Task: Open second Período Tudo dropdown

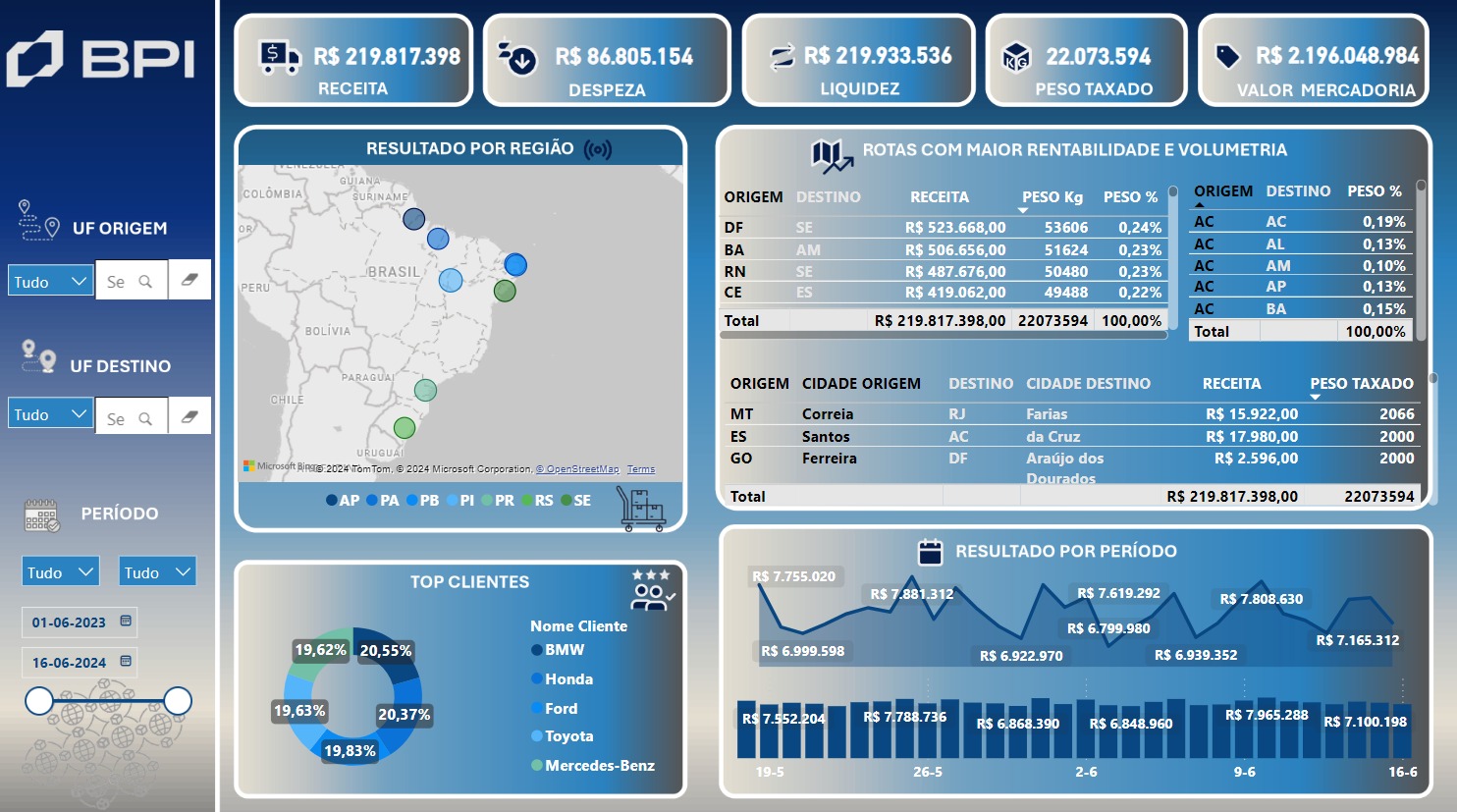Action: click(x=157, y=571)
